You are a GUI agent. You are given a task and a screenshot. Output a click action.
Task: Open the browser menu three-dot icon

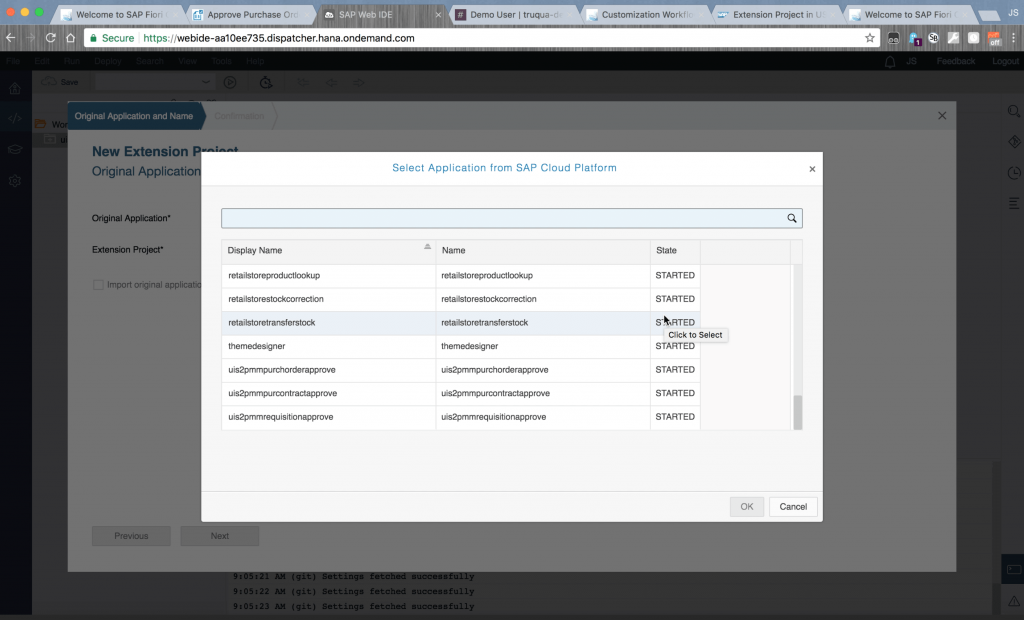(1014, 38)
